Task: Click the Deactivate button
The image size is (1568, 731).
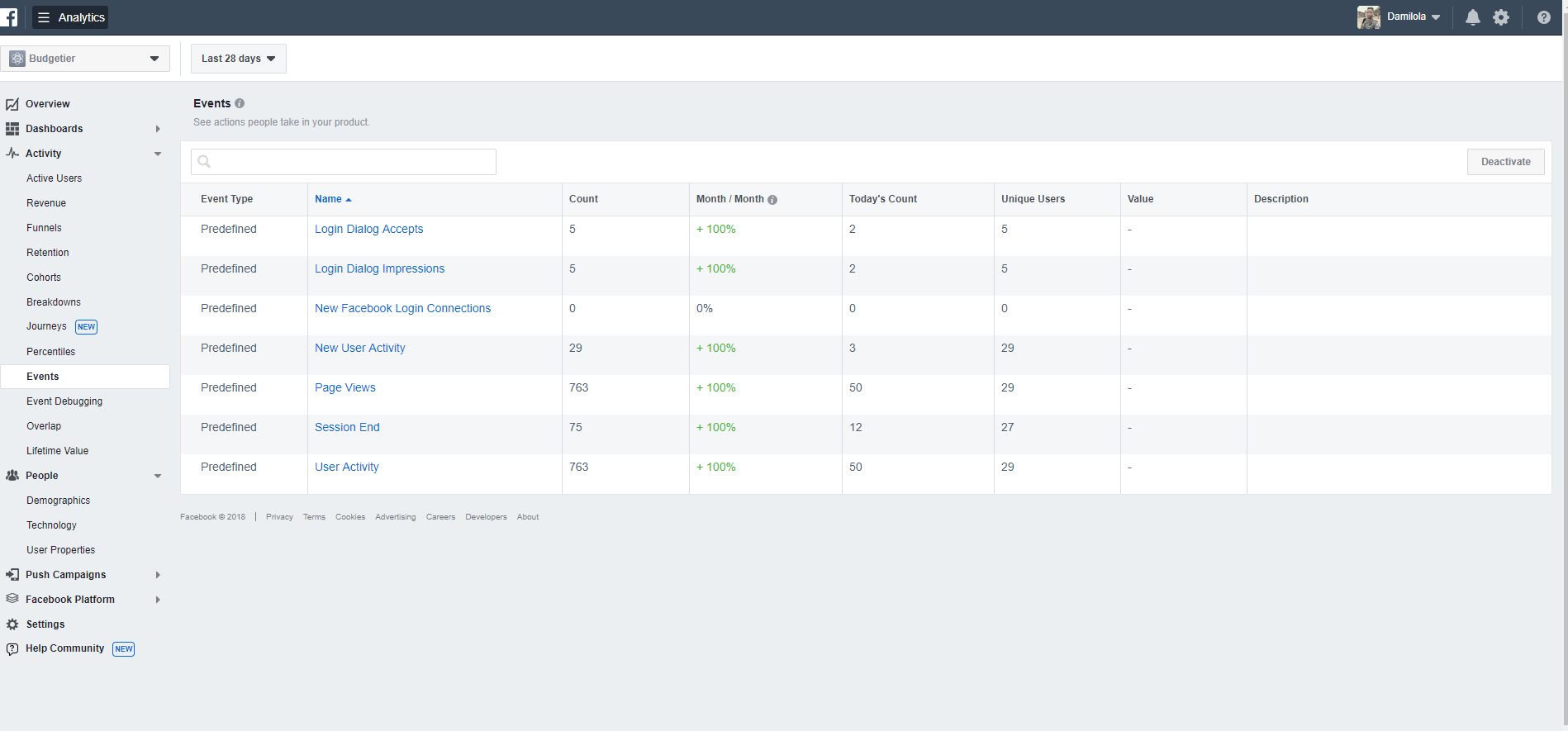Action: click(x=1505, y=162)
